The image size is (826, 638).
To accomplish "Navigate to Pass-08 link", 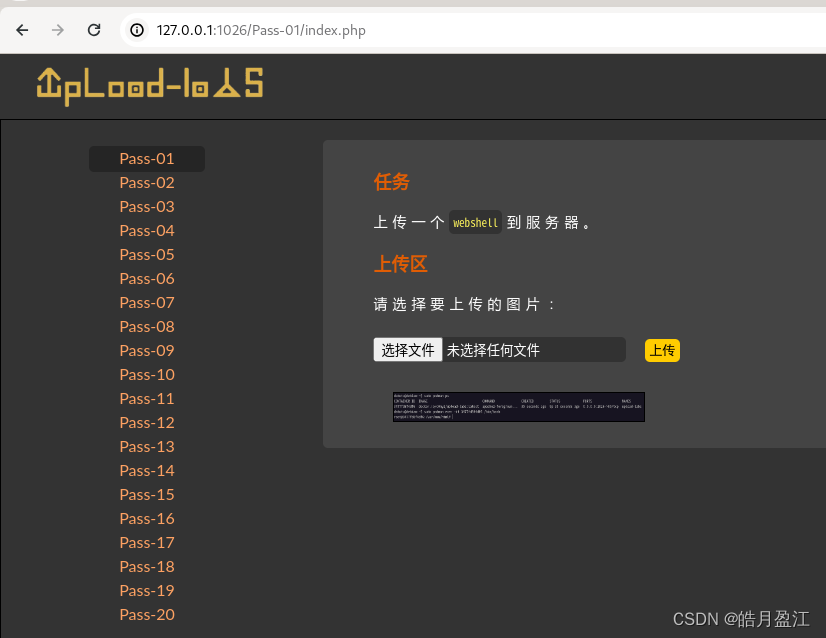I will coord(147,327).
